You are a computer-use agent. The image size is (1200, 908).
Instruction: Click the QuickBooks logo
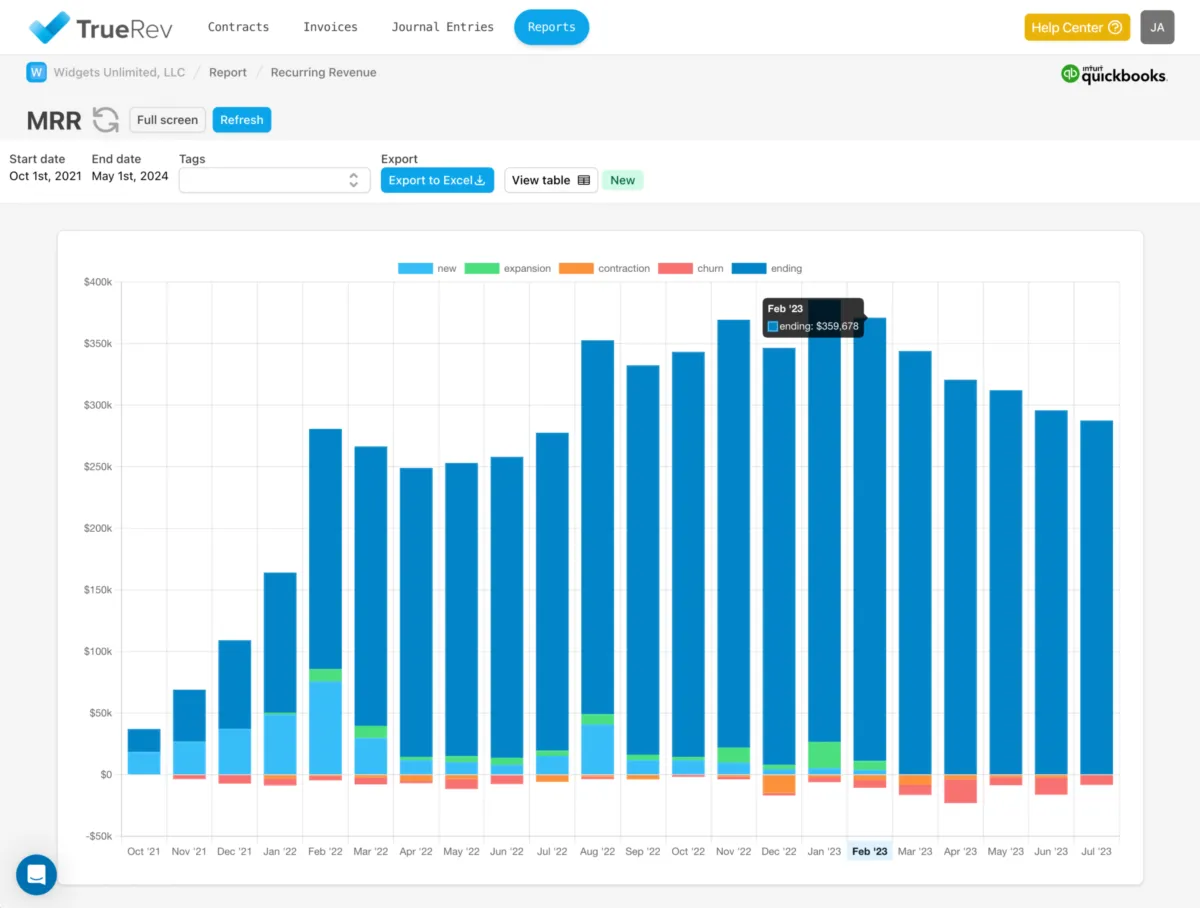1113,73
